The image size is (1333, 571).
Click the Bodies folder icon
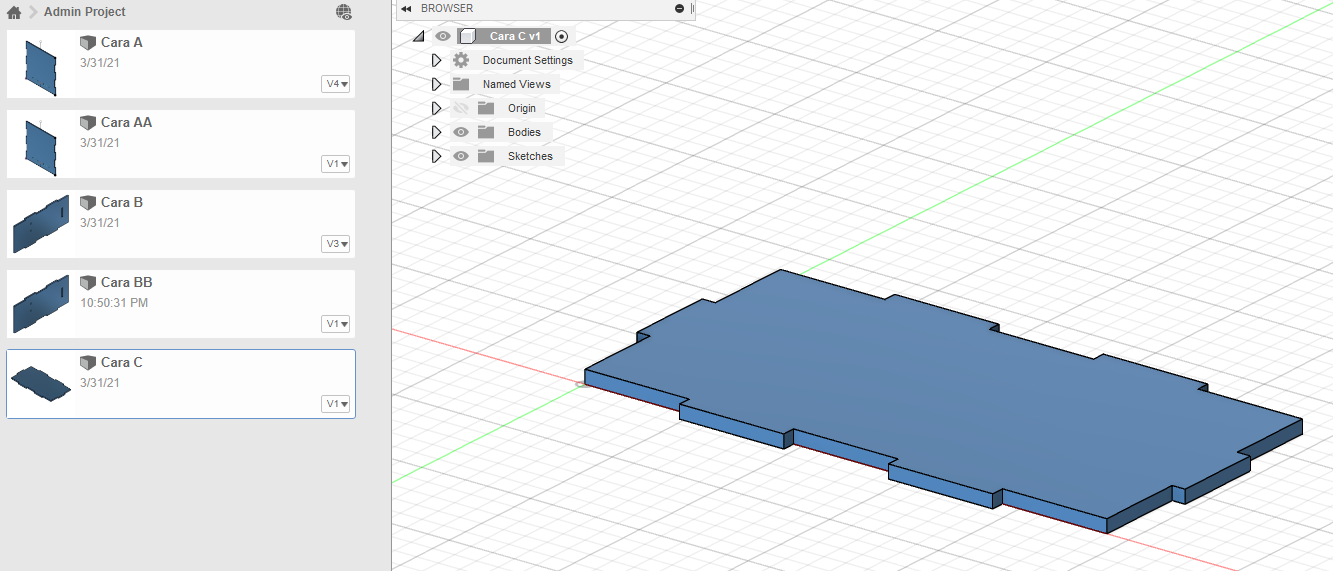tap(486, 132)
